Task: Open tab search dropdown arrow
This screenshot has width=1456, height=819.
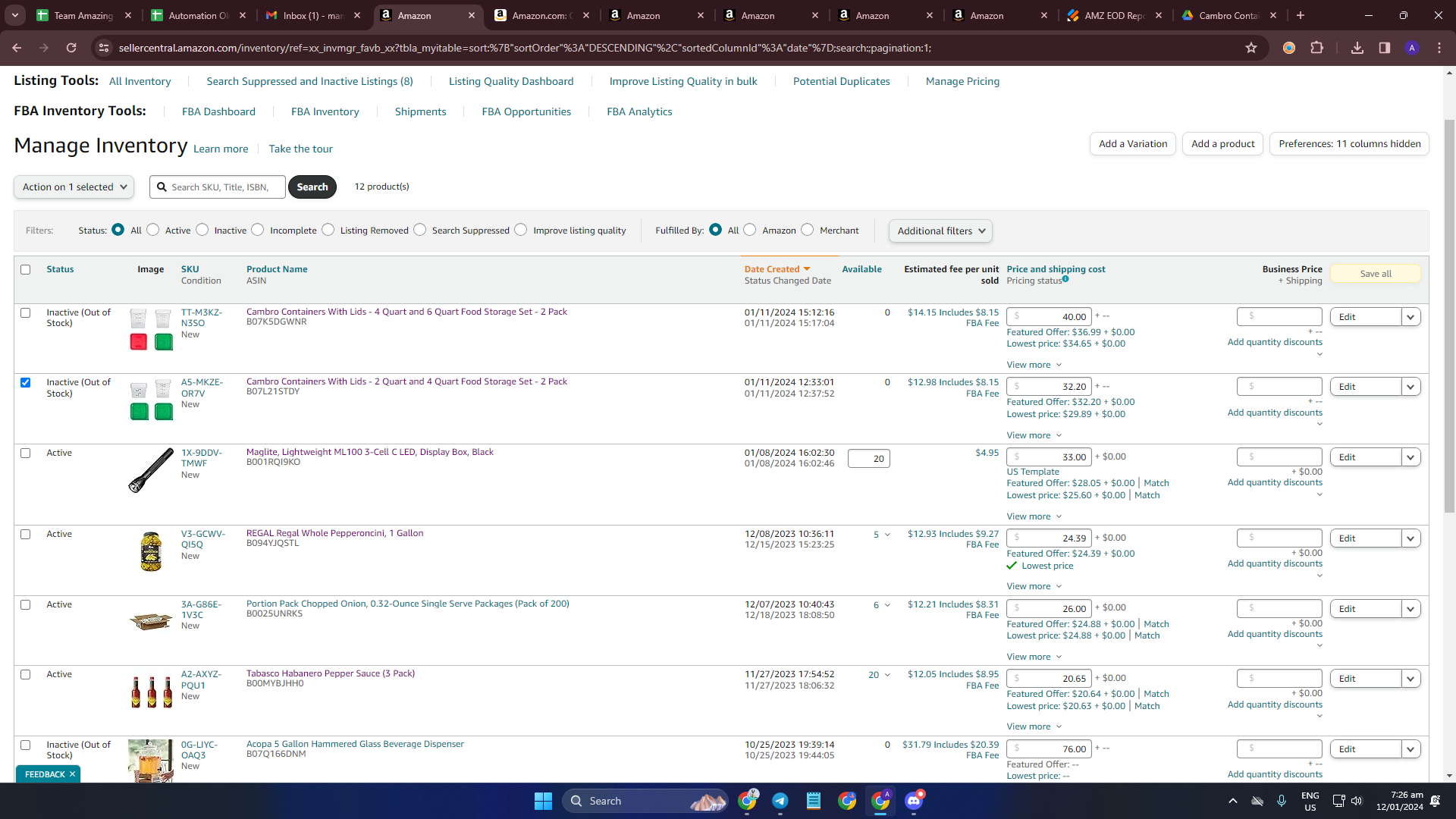Action: (15, 15)
